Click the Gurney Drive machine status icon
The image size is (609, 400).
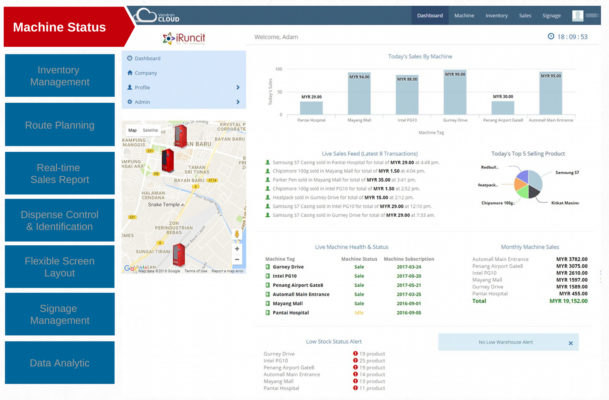[x=268, y=267]
